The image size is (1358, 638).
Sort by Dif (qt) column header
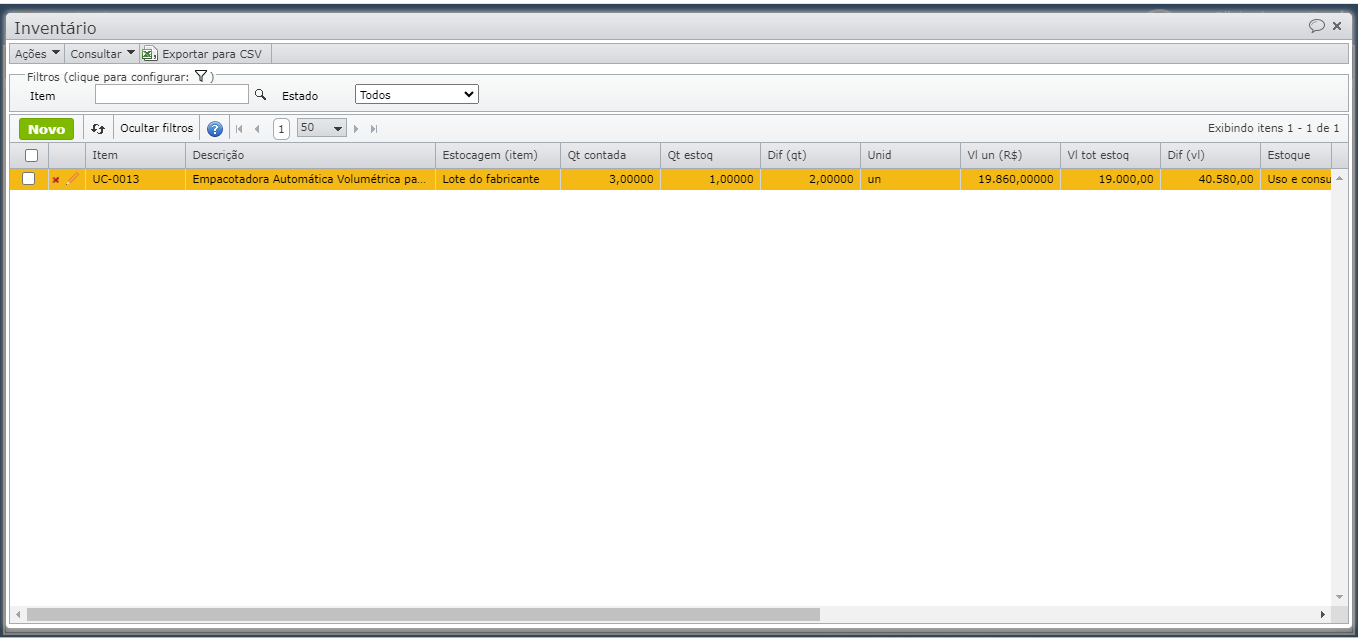[x=810, y=155]
